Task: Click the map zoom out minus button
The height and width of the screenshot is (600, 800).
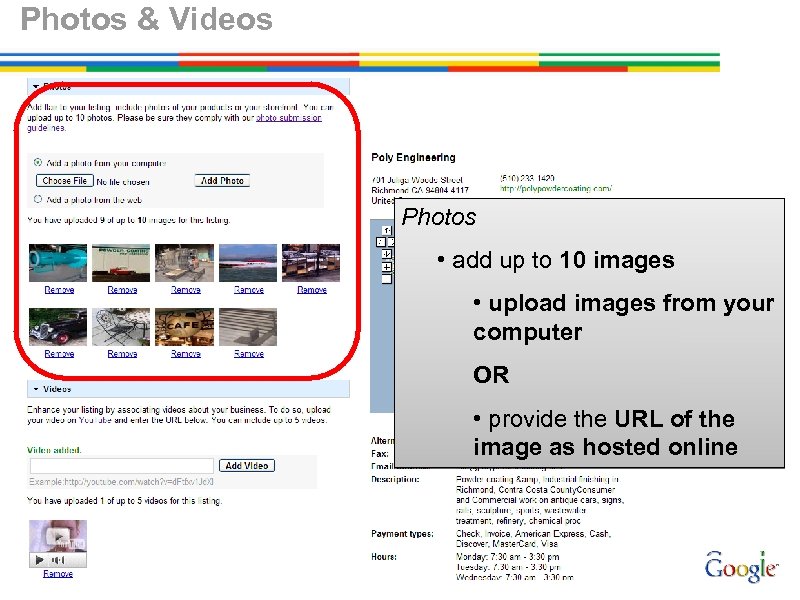Action: pos(386,278)
